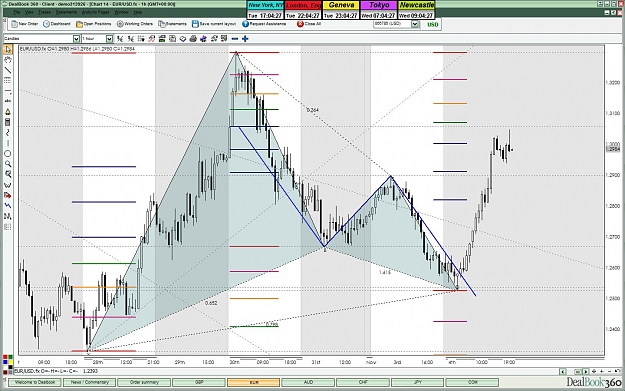The height and width of the screenshot is (391, 625).
Task: Switch to EUR tab
Action: [x=254, y=382]
